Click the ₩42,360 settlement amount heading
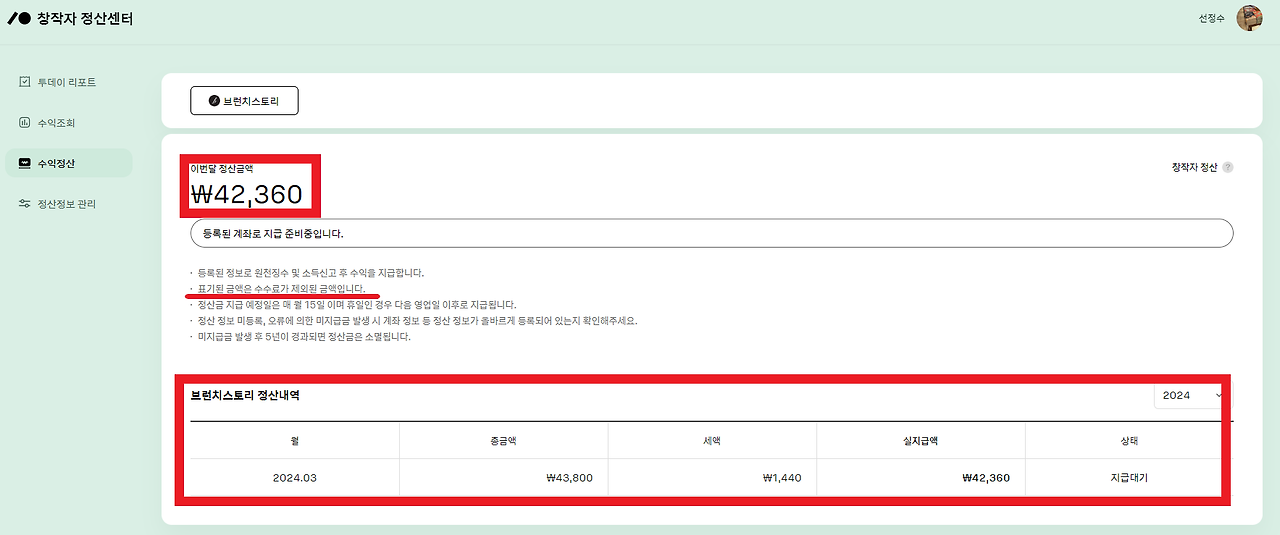 [x=246, y=194]
